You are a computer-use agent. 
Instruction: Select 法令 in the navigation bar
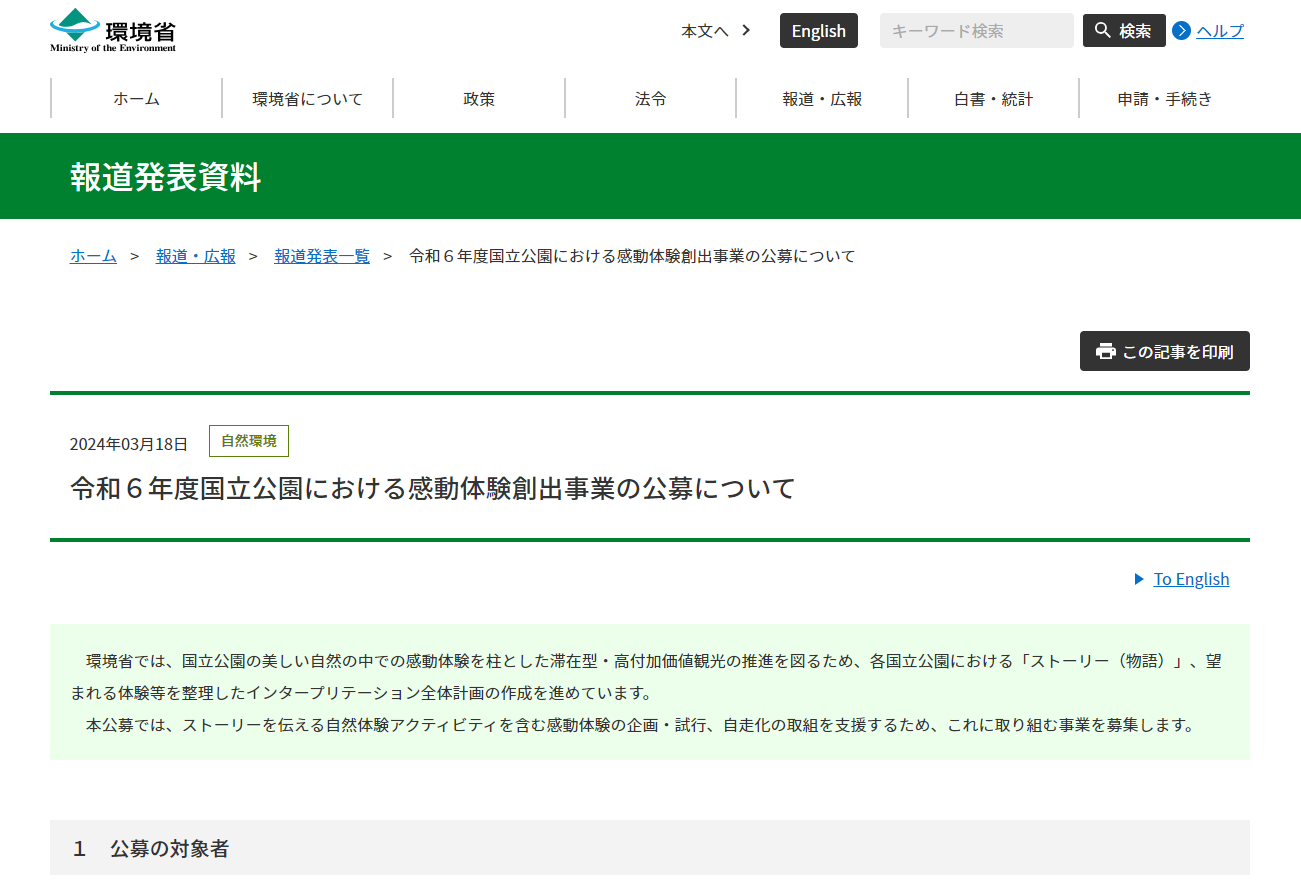click(x=650, y=99)
